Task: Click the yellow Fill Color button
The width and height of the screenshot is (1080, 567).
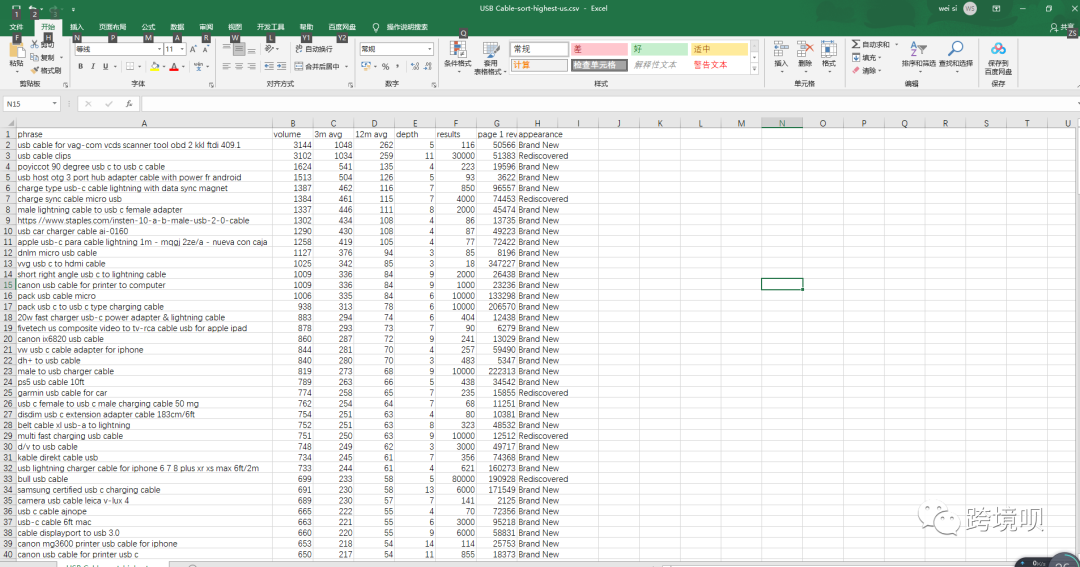Action: tap(154, 67)
